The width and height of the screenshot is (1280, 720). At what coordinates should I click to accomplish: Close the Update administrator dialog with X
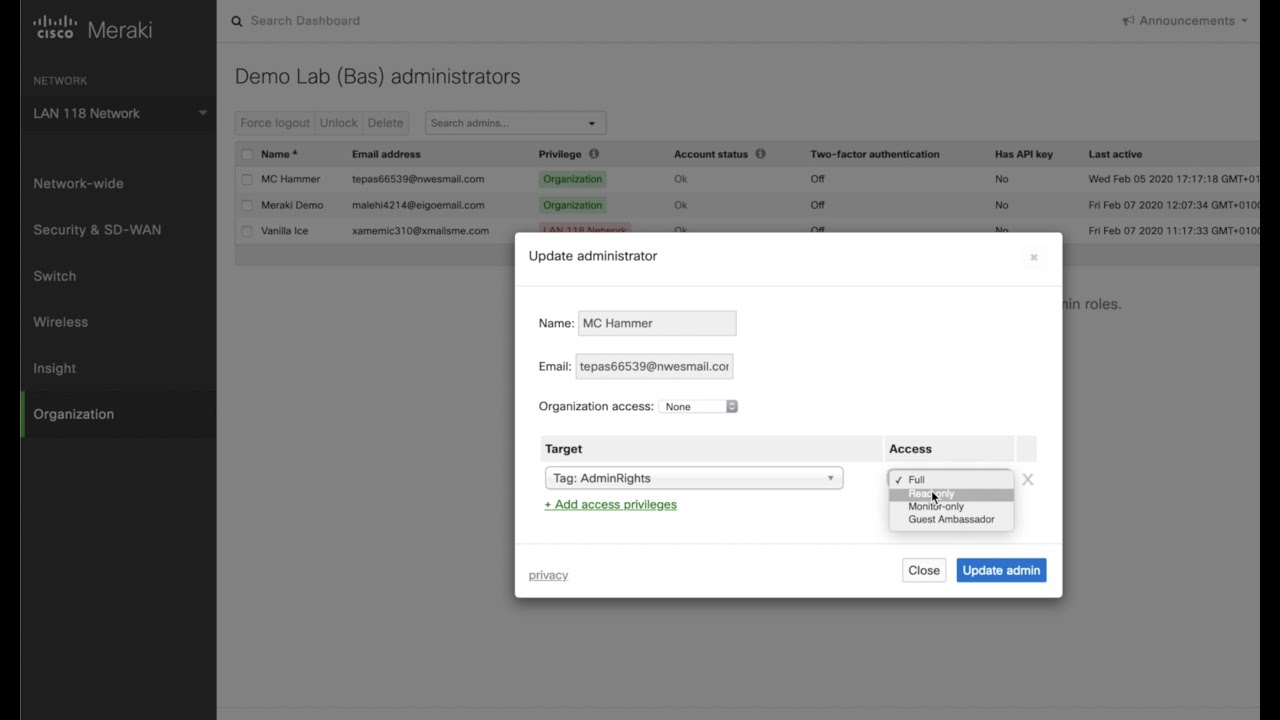[x=1034, y=257]
